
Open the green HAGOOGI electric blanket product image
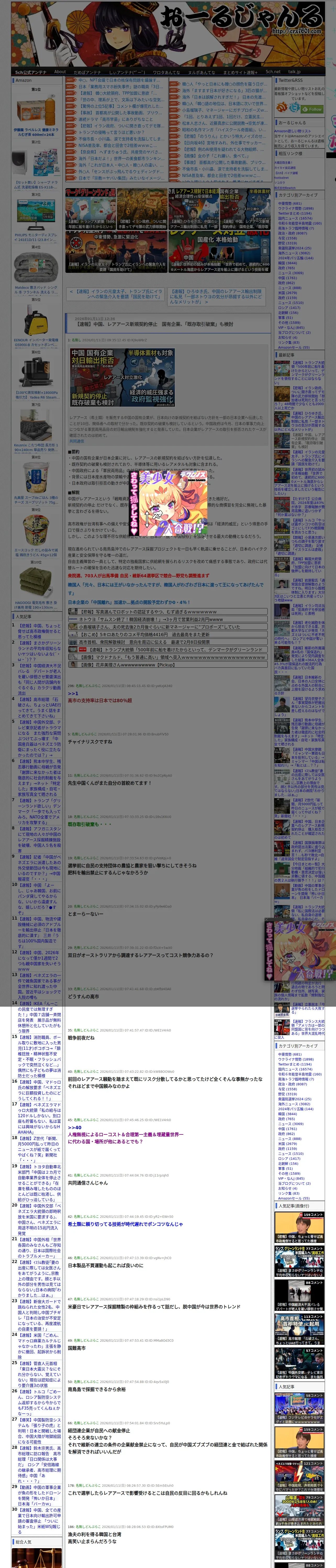(x=36, y=583)
